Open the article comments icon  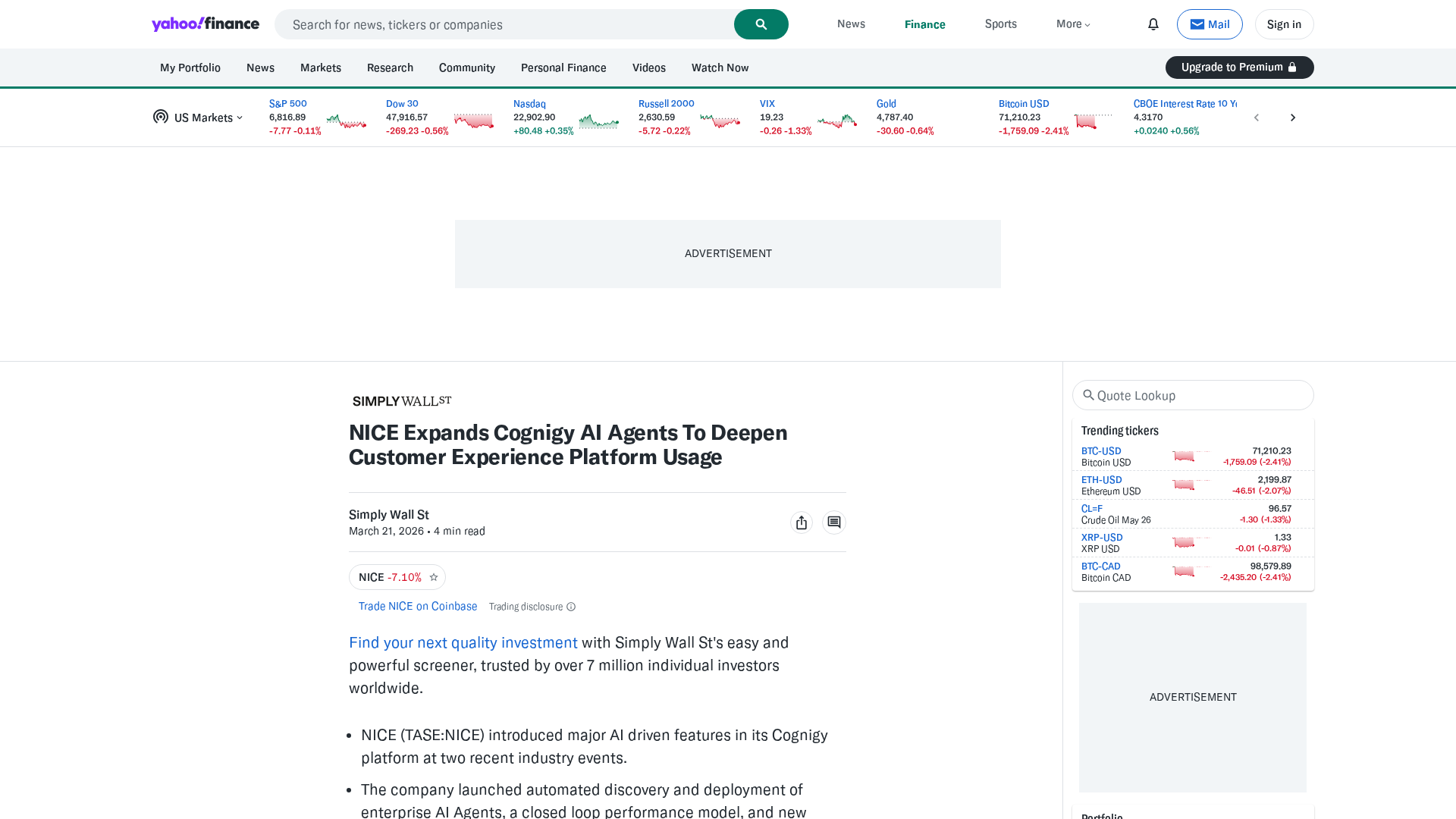(833, 522)
